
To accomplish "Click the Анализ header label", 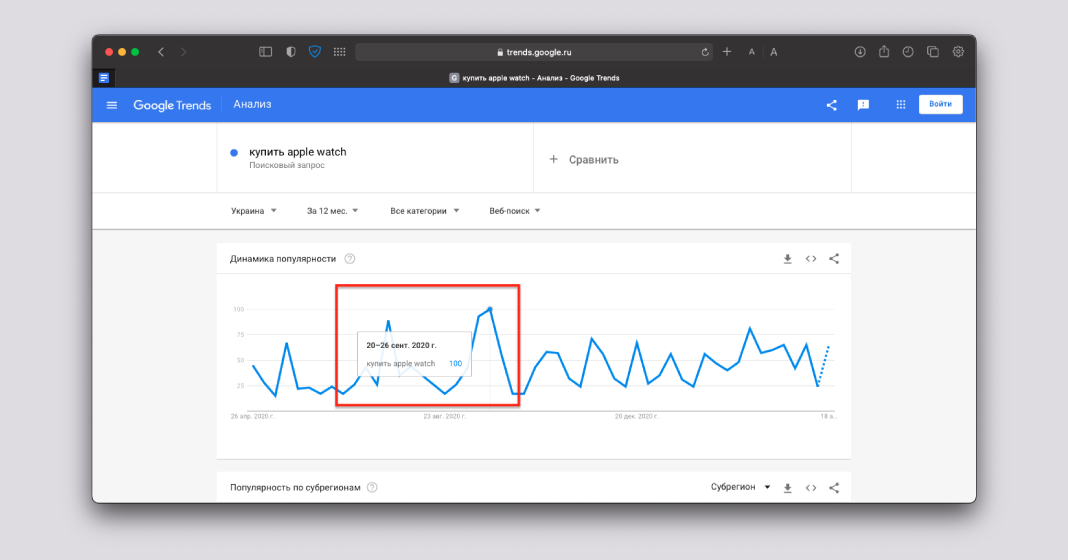I will click(x=252, y=104).
